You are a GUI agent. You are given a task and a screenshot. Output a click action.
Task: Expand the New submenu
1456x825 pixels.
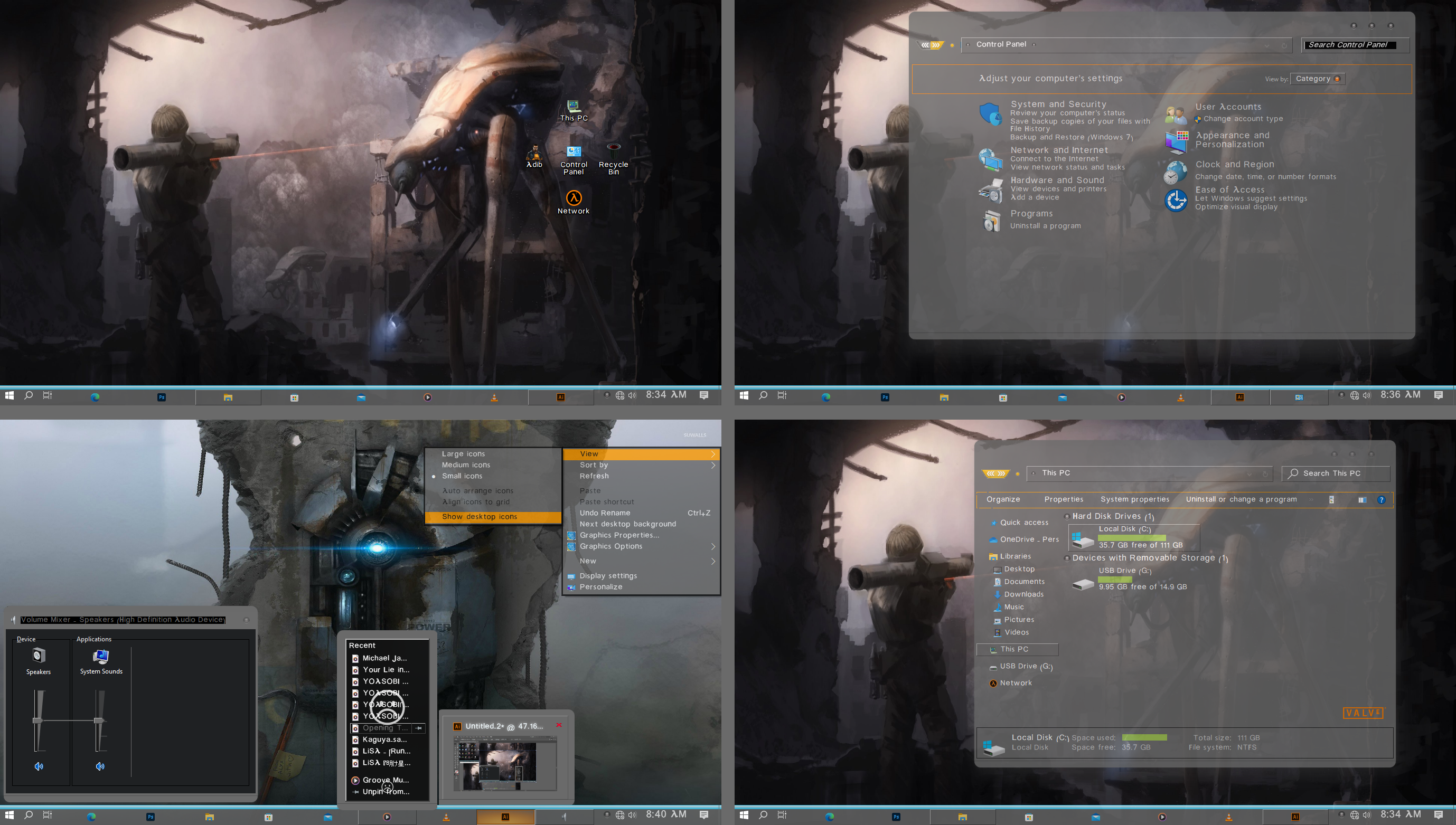(x=641, y=561)
